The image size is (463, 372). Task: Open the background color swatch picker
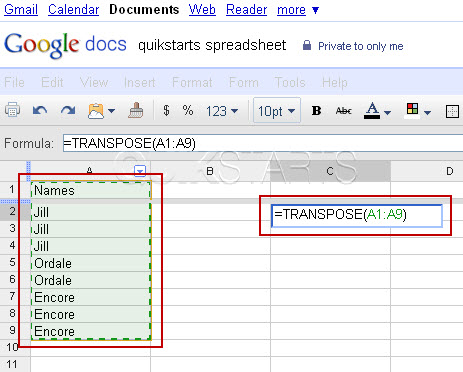418,111
